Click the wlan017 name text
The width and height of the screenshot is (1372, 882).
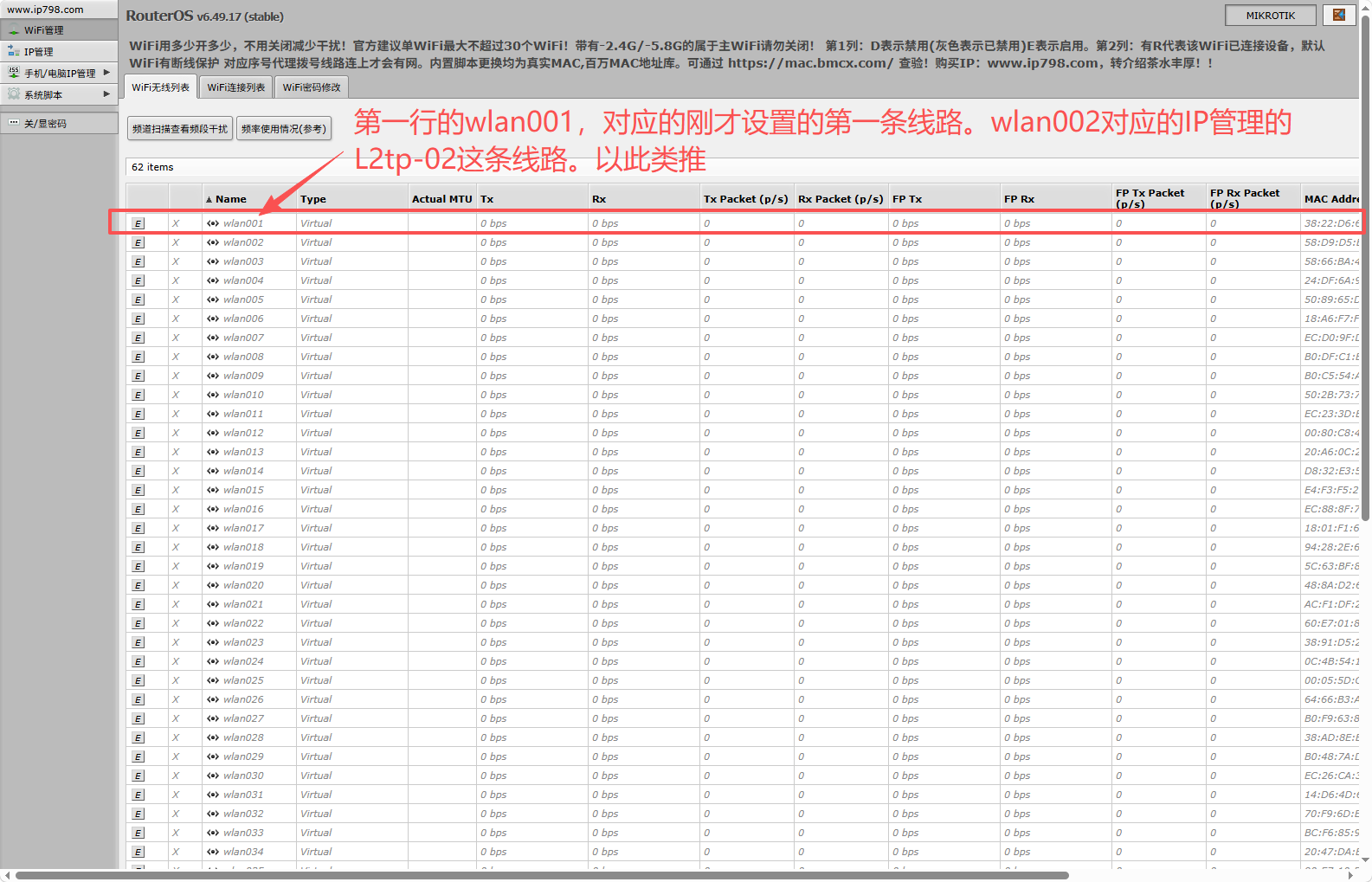click(x=243, y=528)
